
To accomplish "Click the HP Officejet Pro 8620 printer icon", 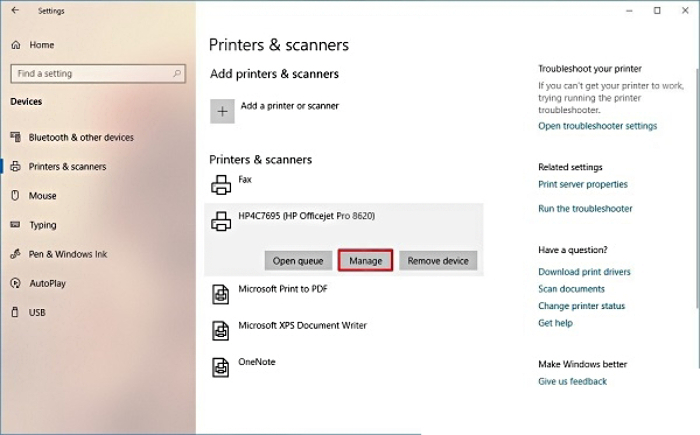I will click(221, 221).
